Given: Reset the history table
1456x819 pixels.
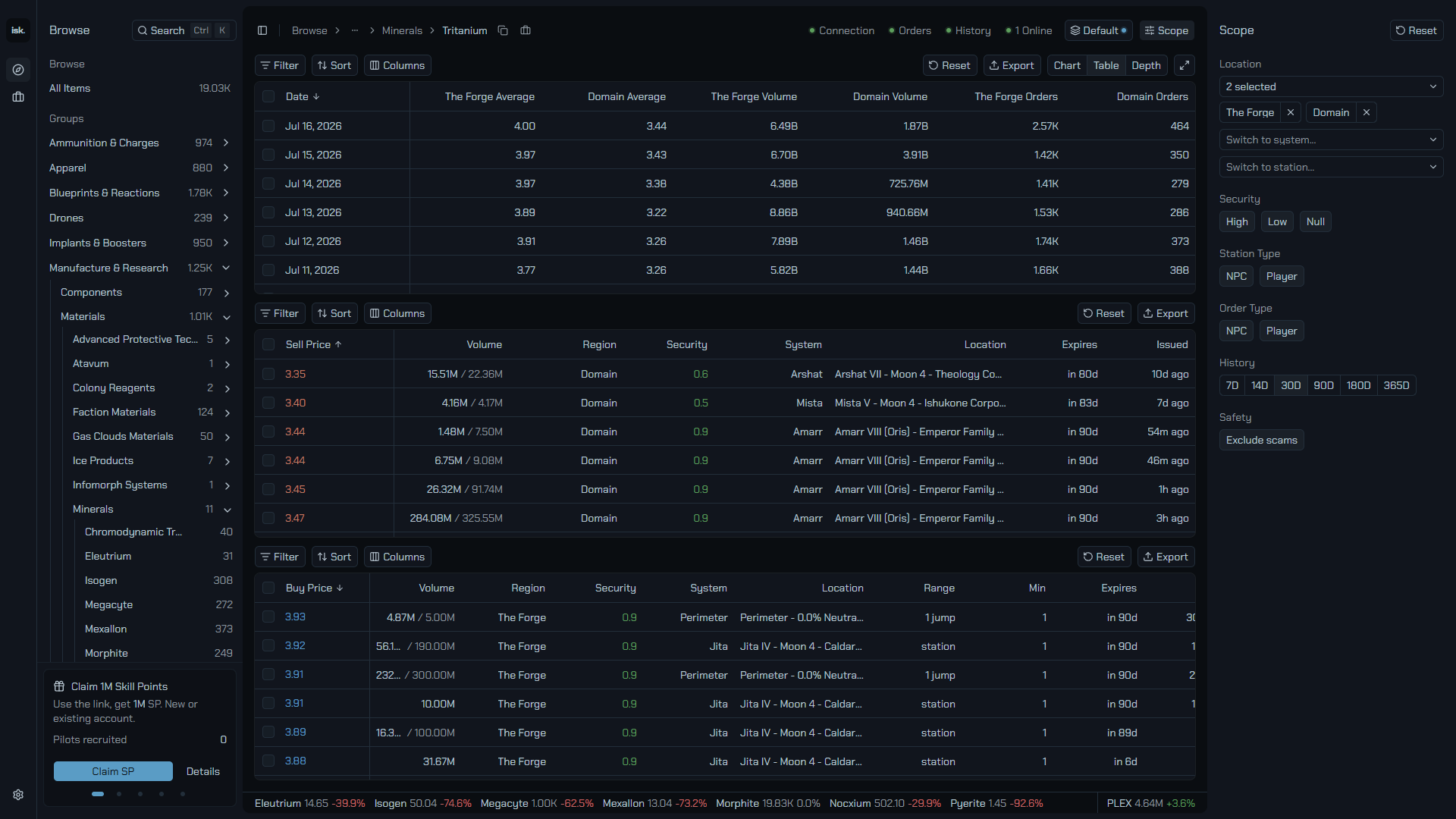Looking at the screenshot, I should coord(949,65).
